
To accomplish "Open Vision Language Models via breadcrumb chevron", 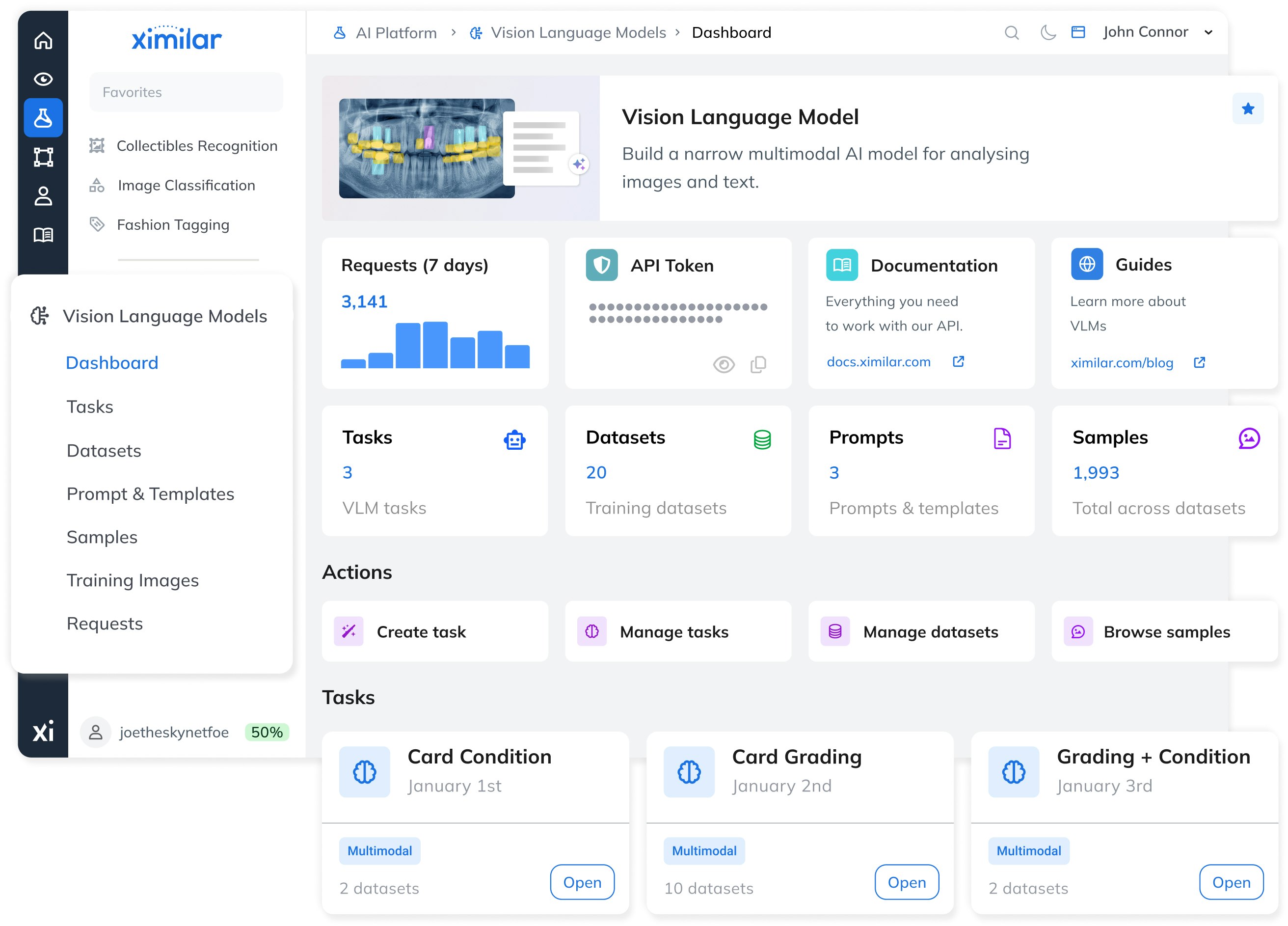I will click(x=454, y=32).
